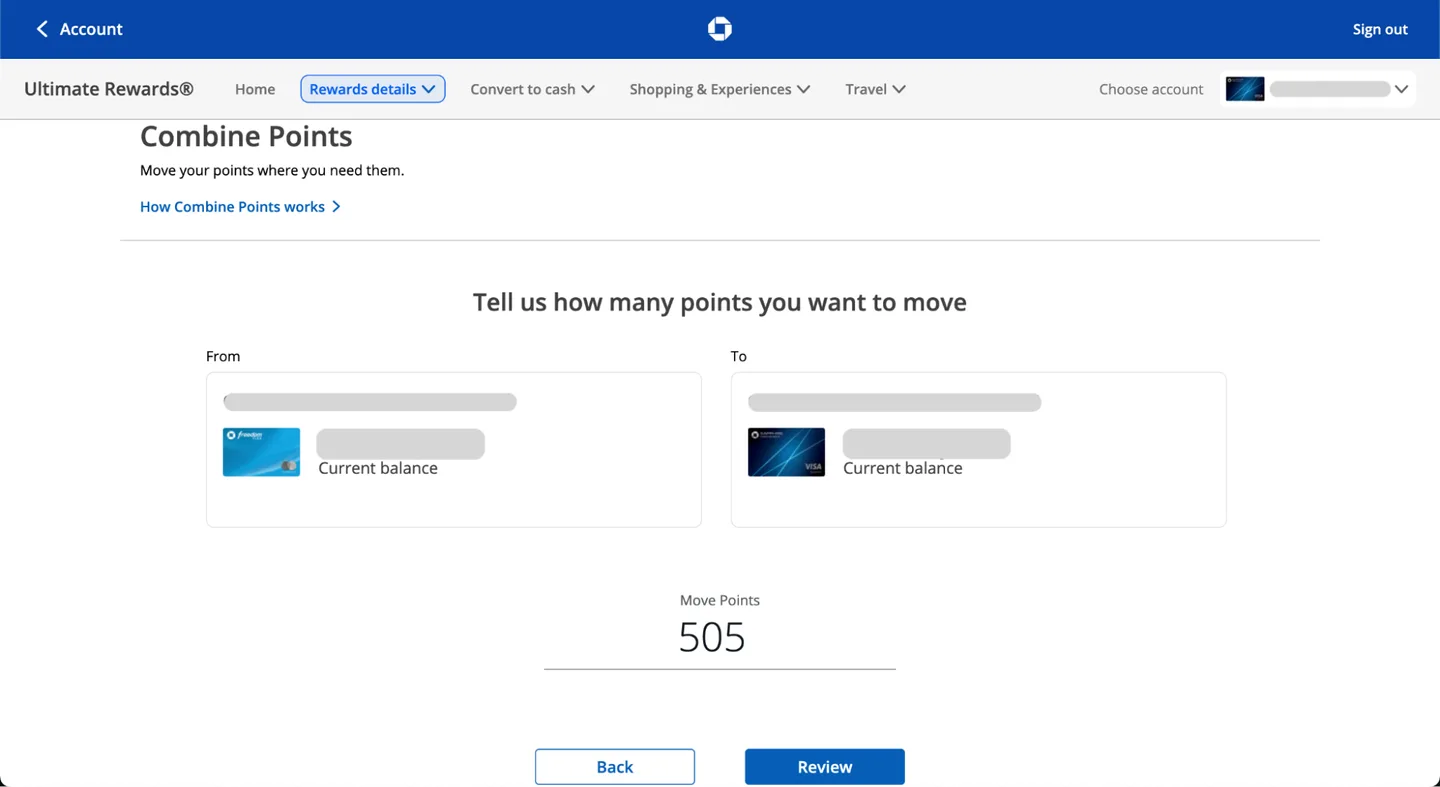
Task: Focus the Move Points amount field
Action: [719, 638]
